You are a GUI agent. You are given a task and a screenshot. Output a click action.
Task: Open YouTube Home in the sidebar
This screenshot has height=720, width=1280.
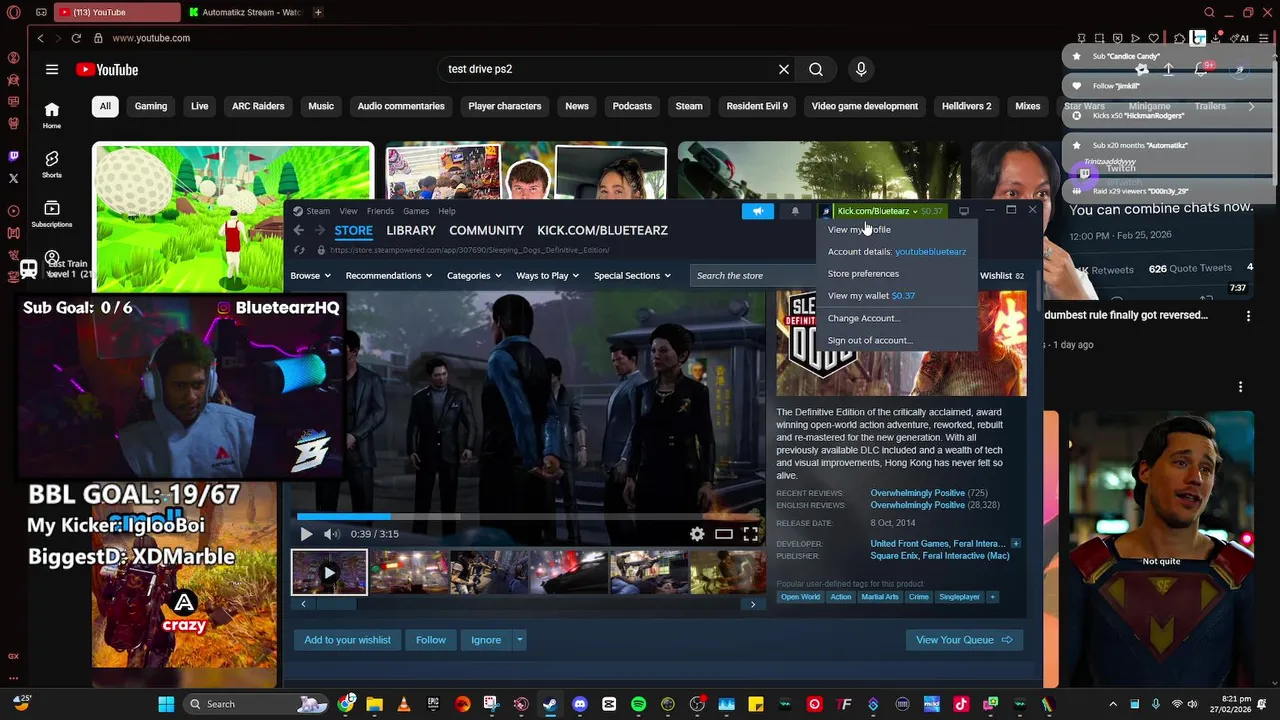pos(52,115)
